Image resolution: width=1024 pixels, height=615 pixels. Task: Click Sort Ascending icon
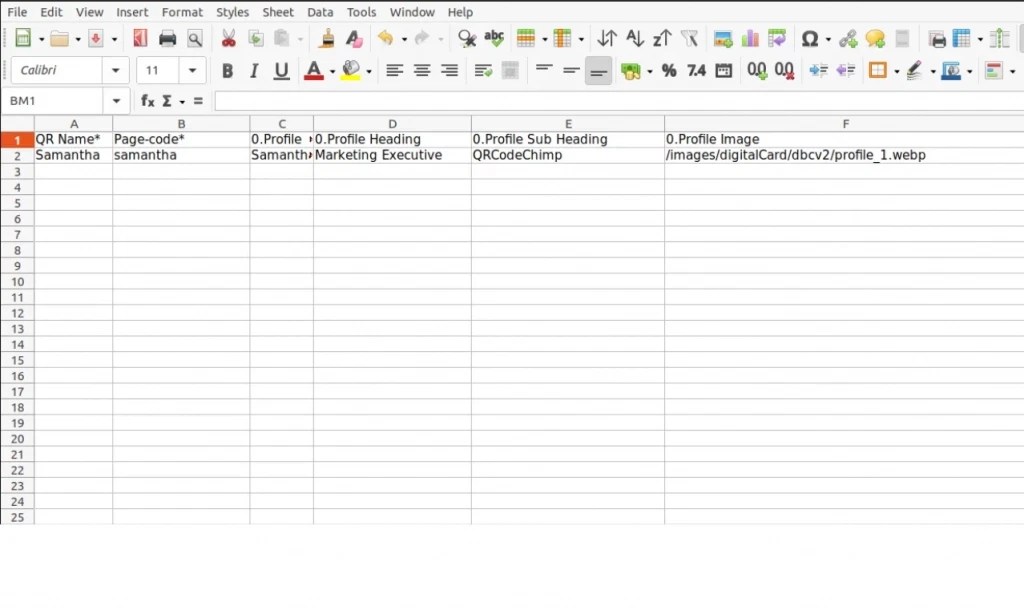634,39
